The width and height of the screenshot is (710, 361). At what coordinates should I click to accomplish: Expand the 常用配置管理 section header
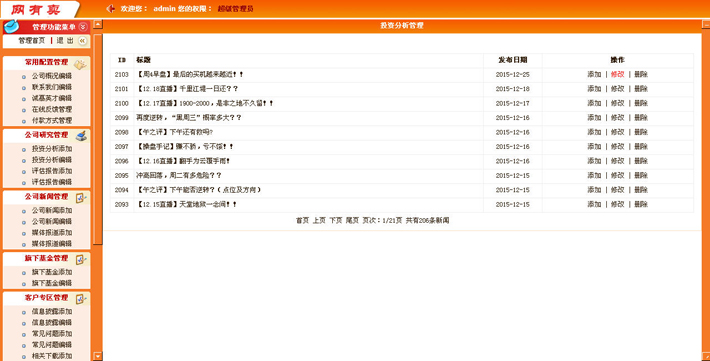(x=46, y=63)
